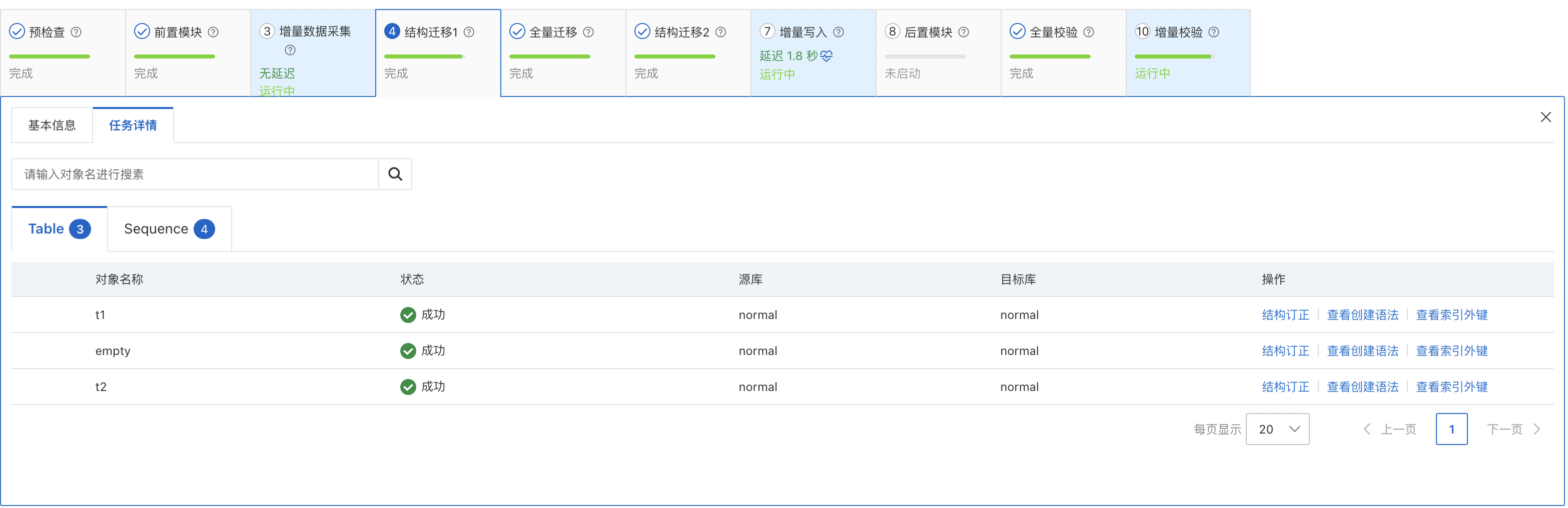Go to previous page with 上一页
Image resolution: width=1568 pixels, height=508 pixels.
coord(1390,429)
